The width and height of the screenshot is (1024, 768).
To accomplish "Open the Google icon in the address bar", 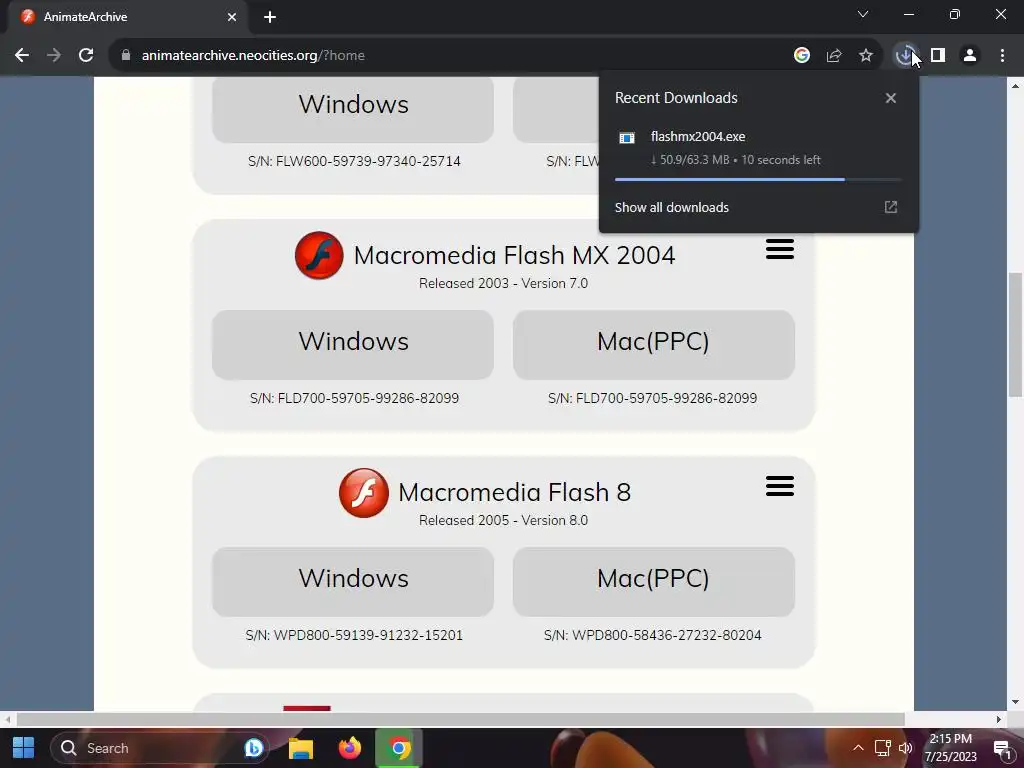I will point(802,56).
